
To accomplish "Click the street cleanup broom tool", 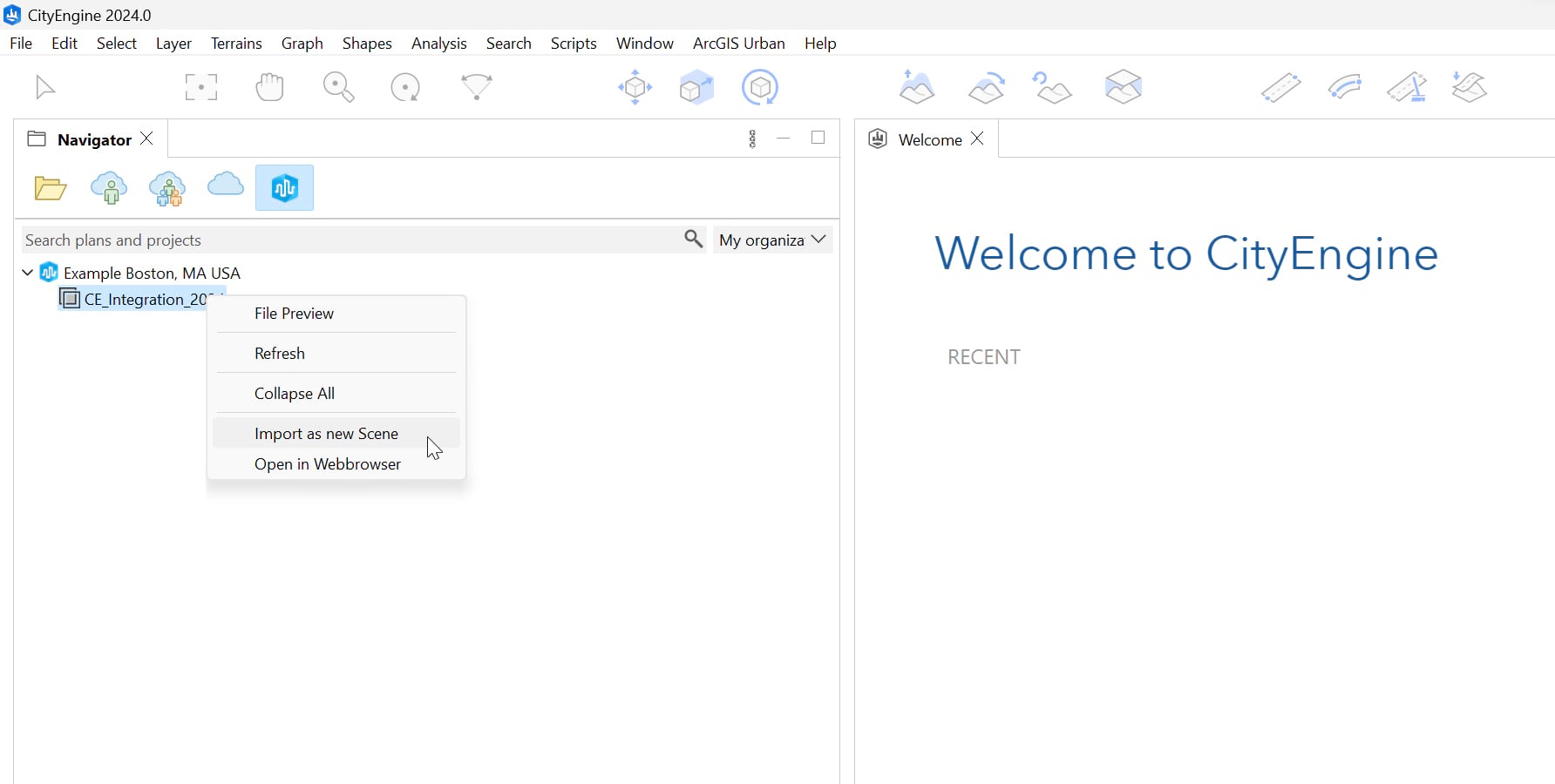I will coord(1407,87).
